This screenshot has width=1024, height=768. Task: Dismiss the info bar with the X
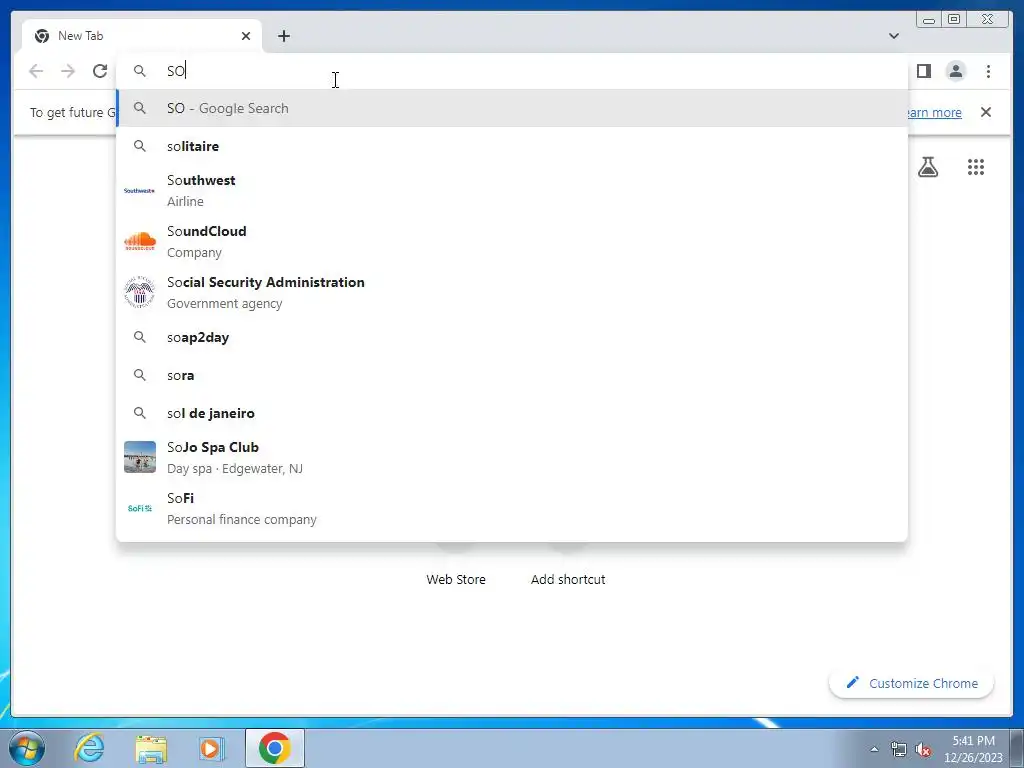point(985,112)
